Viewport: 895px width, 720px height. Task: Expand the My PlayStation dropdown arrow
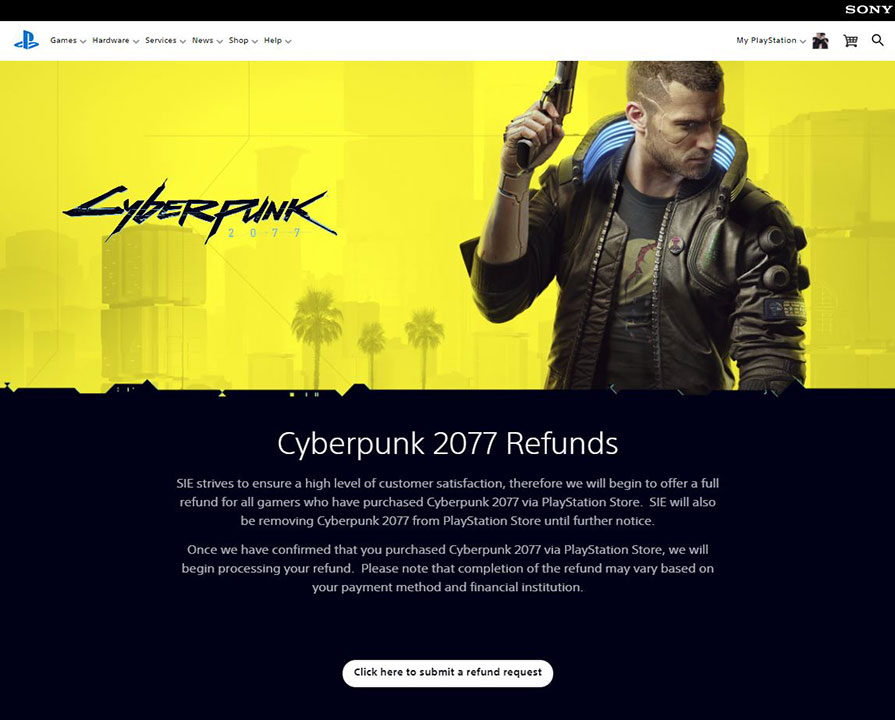[x=803, y=41]
